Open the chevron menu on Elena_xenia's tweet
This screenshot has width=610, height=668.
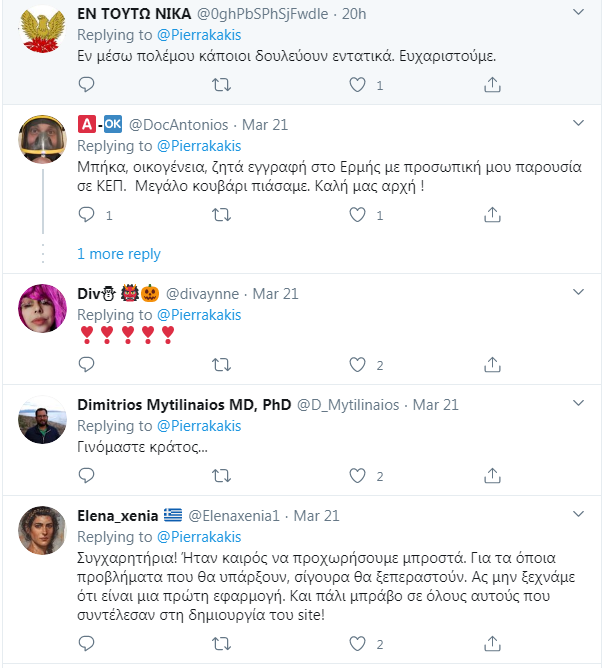578,514
